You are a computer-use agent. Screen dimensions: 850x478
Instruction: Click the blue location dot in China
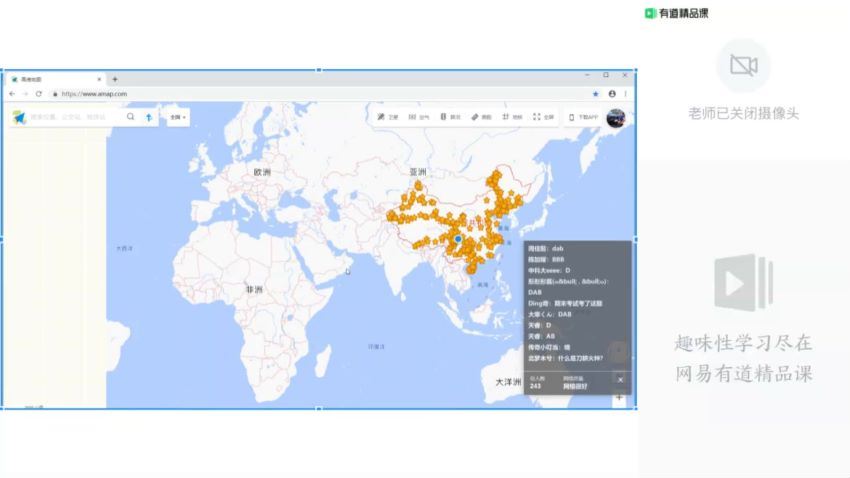click(458, 238)
